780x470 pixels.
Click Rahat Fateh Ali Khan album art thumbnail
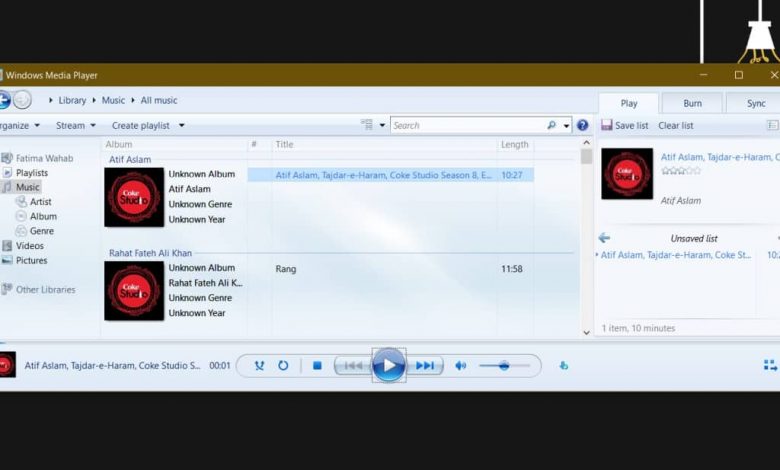(x=134, y=291)
